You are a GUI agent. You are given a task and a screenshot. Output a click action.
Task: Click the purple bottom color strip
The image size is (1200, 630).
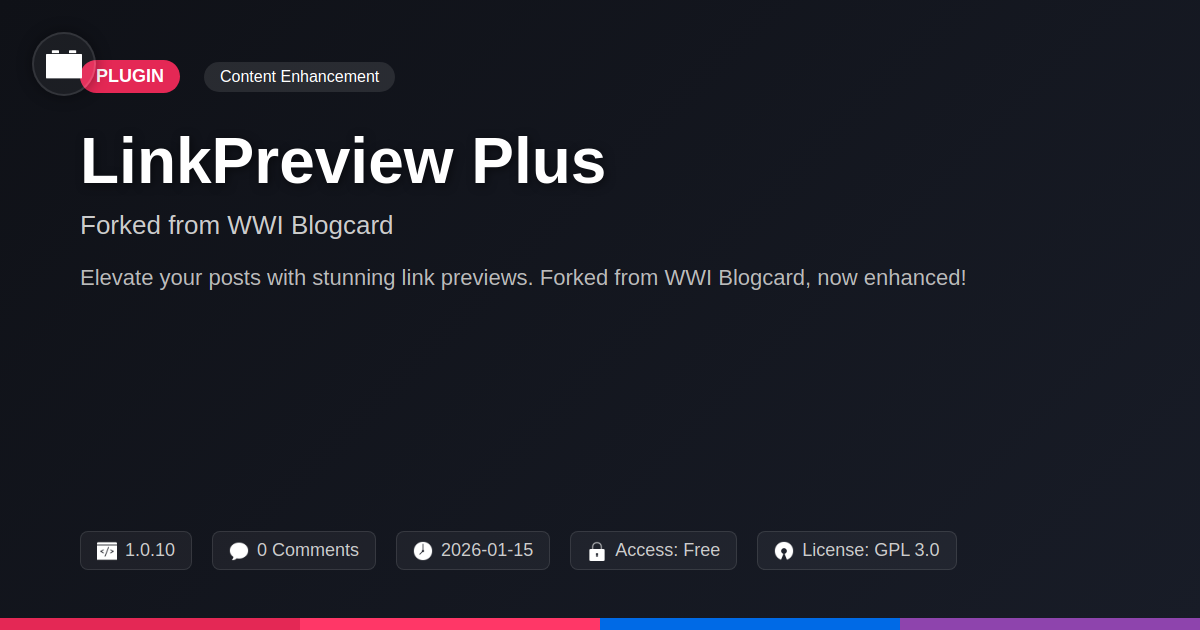click(x=1050, y=624)
